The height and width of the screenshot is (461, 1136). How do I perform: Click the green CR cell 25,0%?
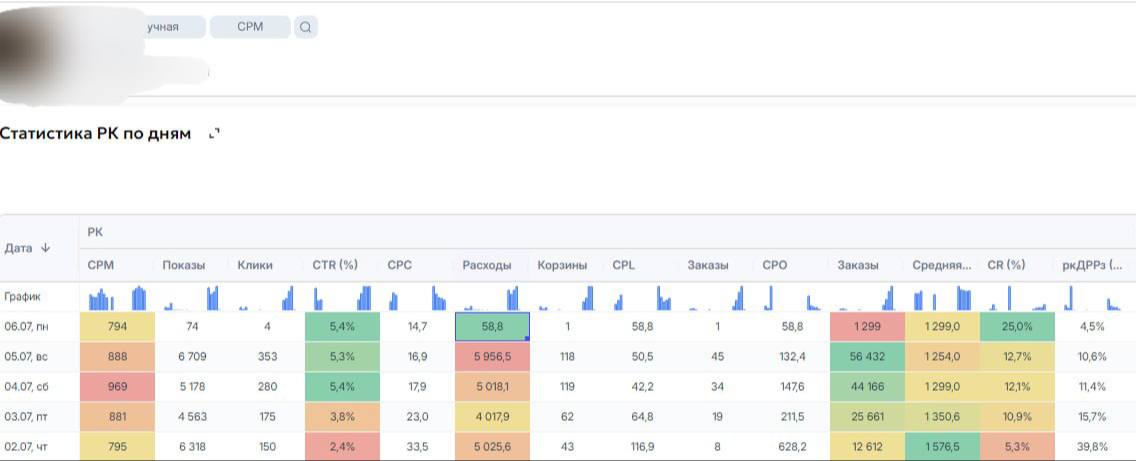(x=1018, y=327)
